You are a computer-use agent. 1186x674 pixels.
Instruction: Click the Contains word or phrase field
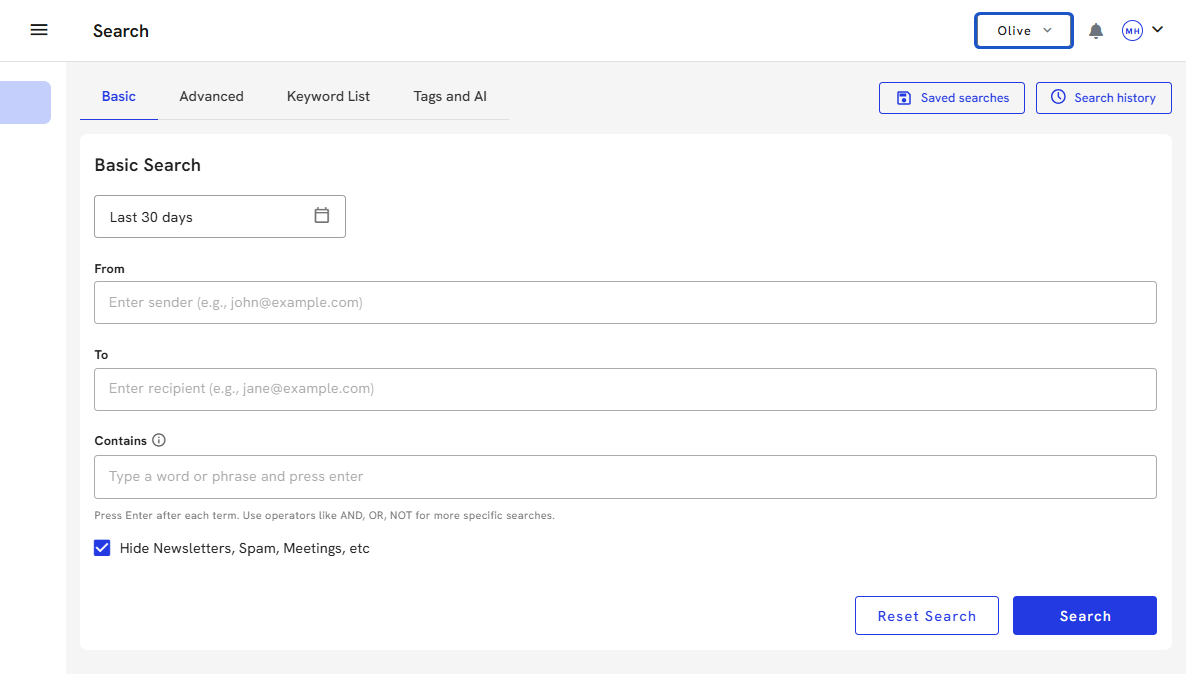pyautogui.click(x=625, y=477)
